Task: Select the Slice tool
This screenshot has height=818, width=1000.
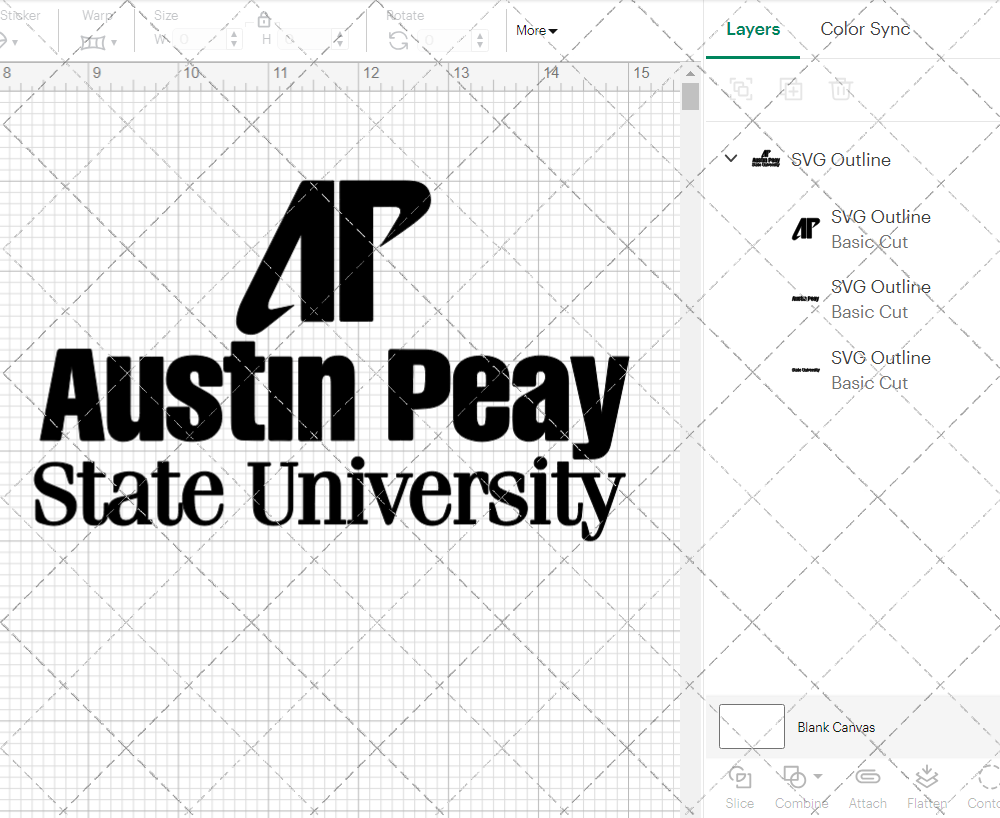Action: [x=740, y=788]
